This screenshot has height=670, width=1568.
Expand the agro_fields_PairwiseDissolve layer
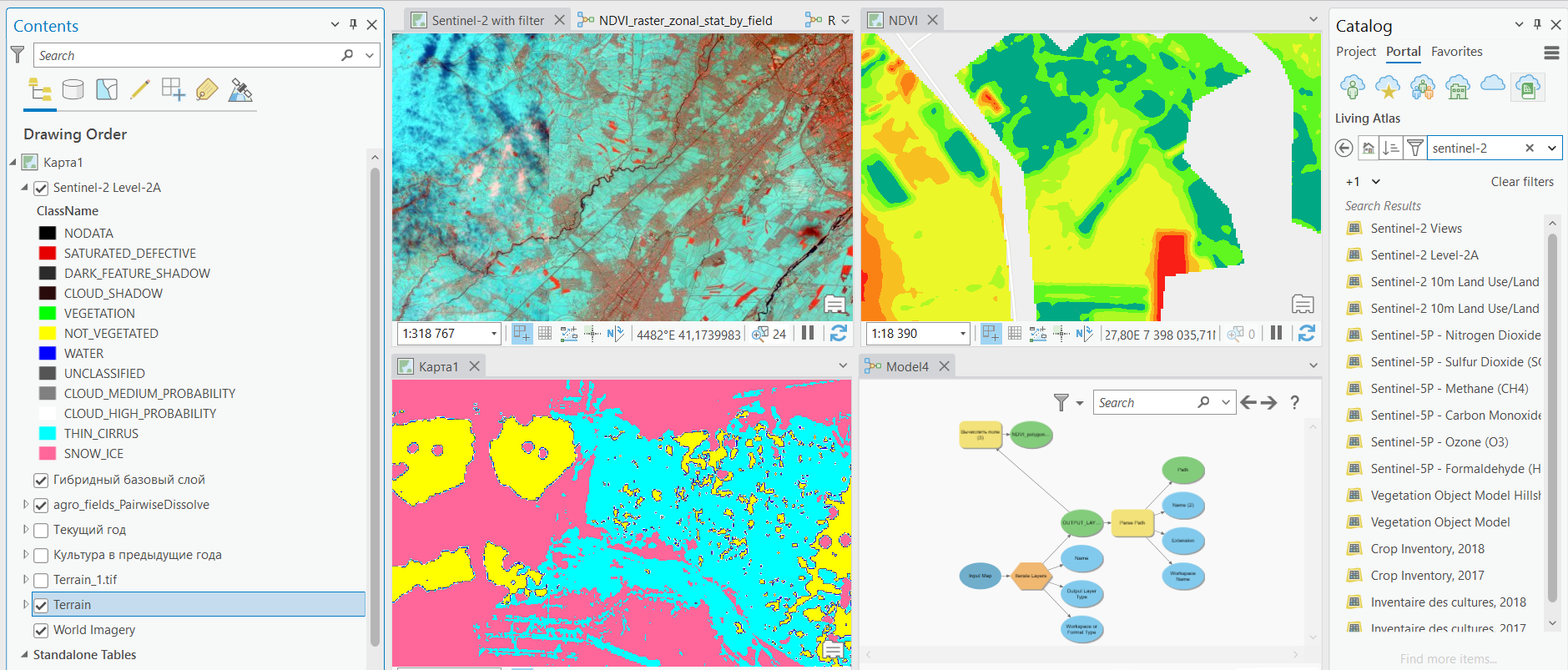tap(26, 505)
